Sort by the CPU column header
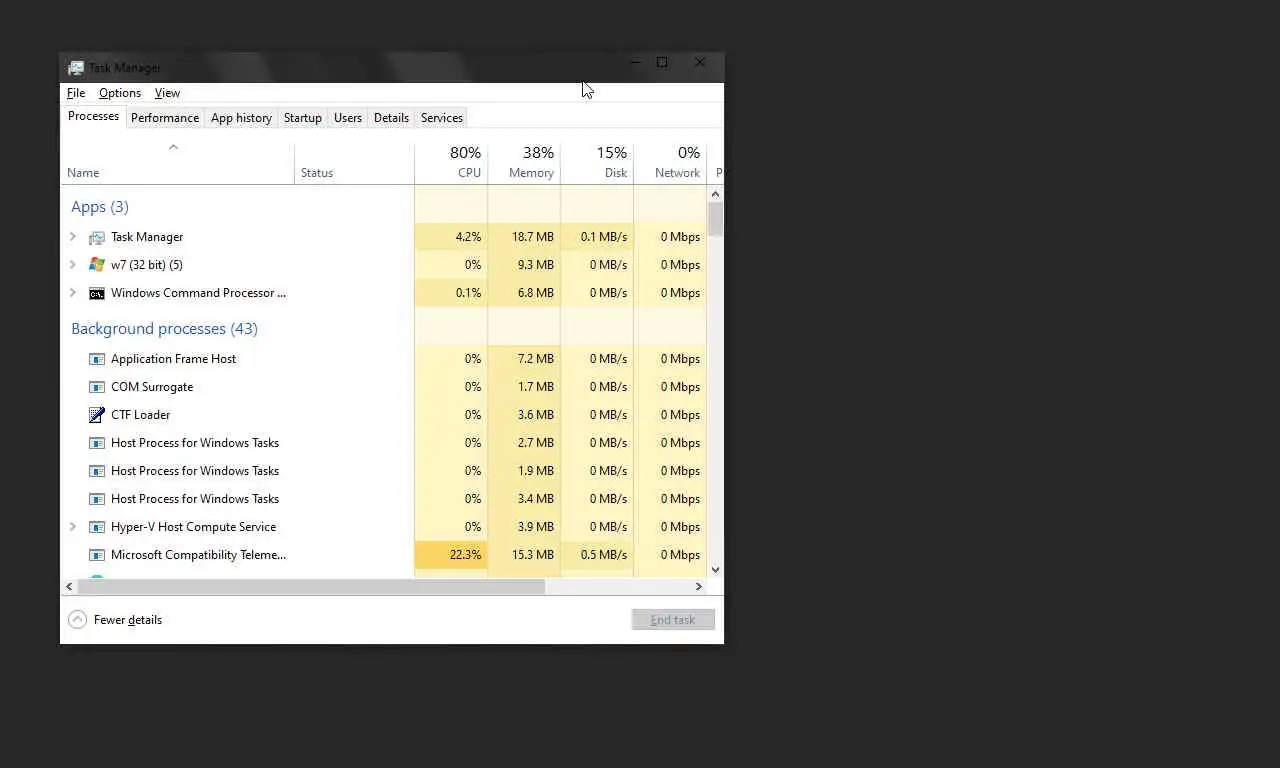Image resolution: width=1280 pixels, height=768 pixels. 451,164
